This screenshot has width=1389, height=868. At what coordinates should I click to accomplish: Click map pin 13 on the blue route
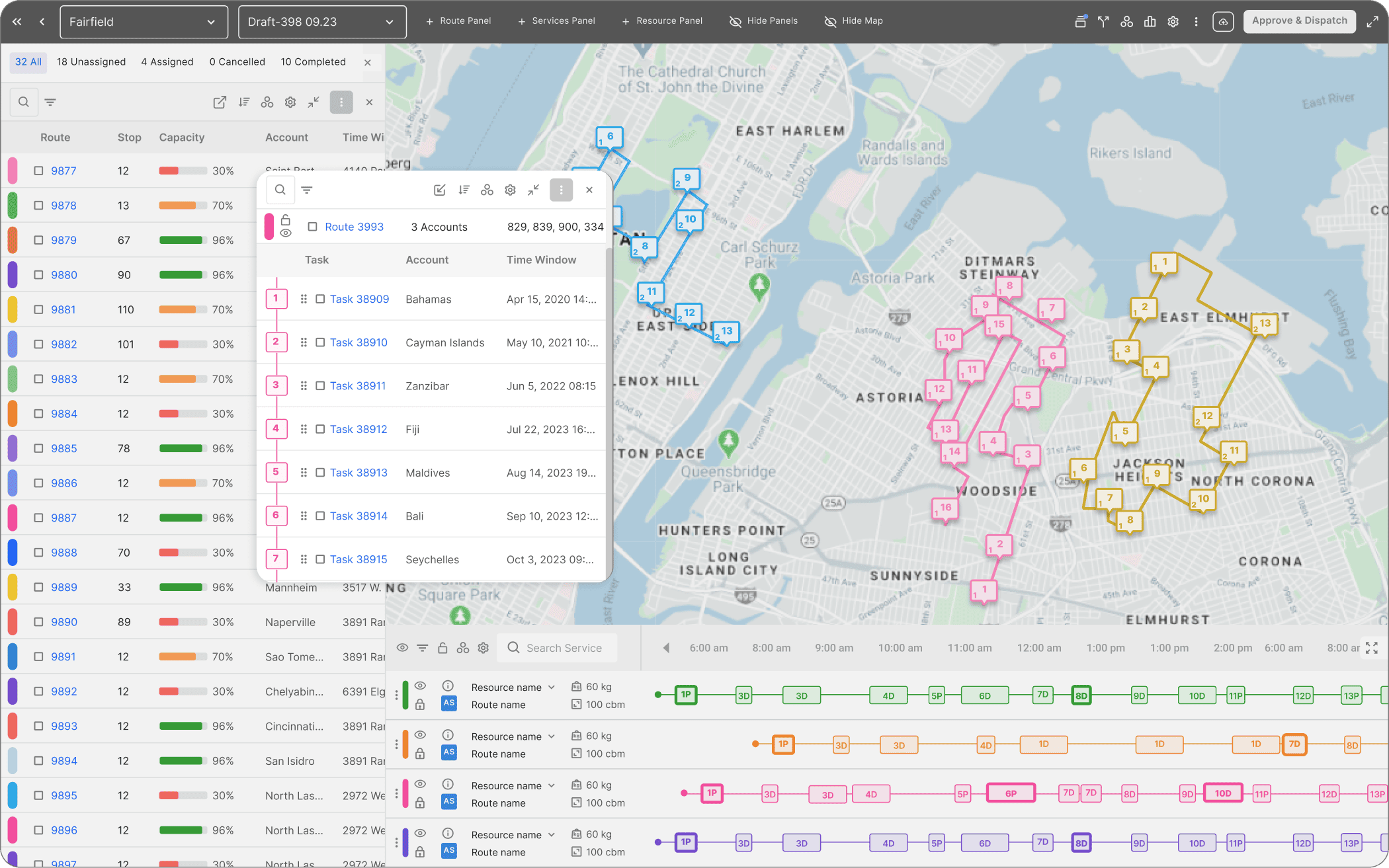[x=726, y=331]
